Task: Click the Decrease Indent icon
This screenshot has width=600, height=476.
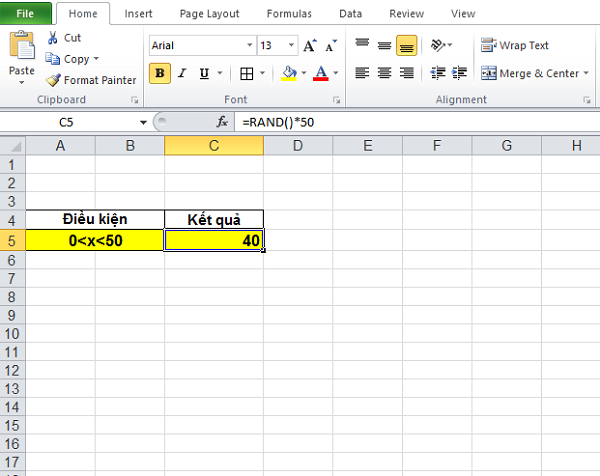Action: (x=438, y=73)
